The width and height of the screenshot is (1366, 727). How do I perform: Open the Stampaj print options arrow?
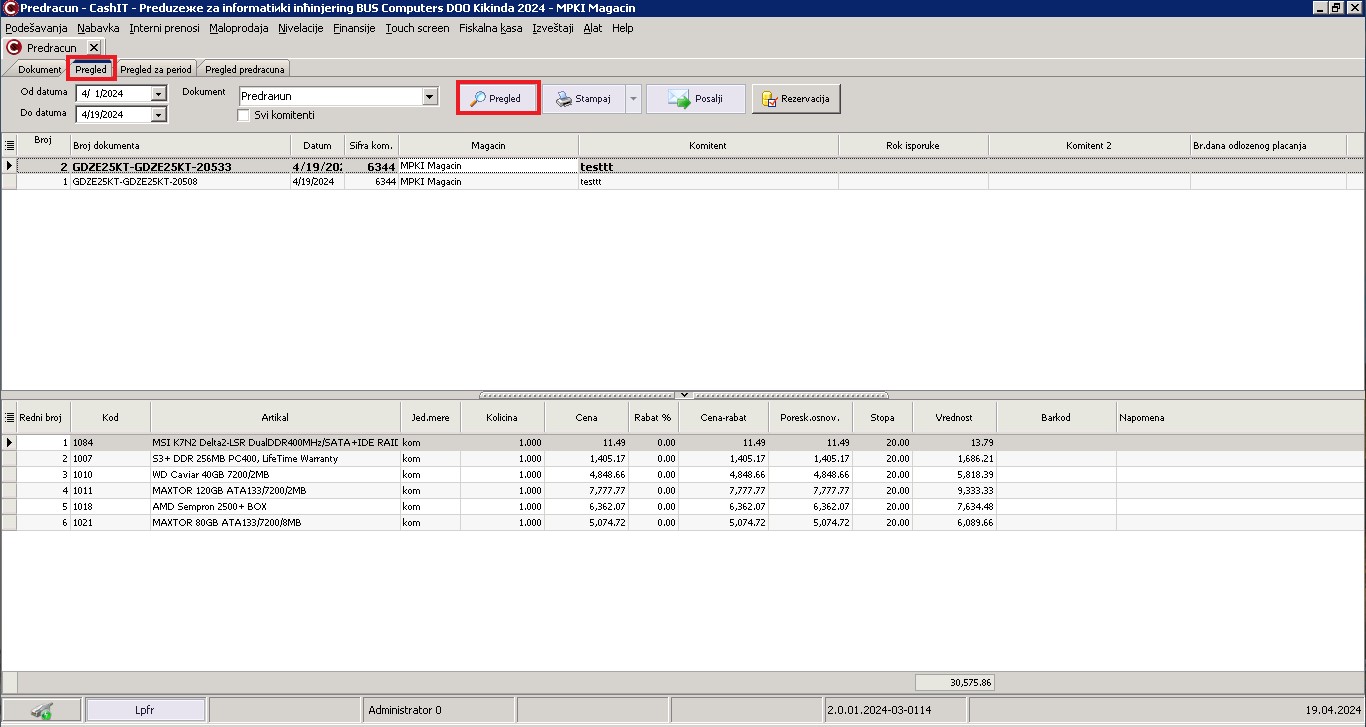pyautogui.click(x=633, y=99)
